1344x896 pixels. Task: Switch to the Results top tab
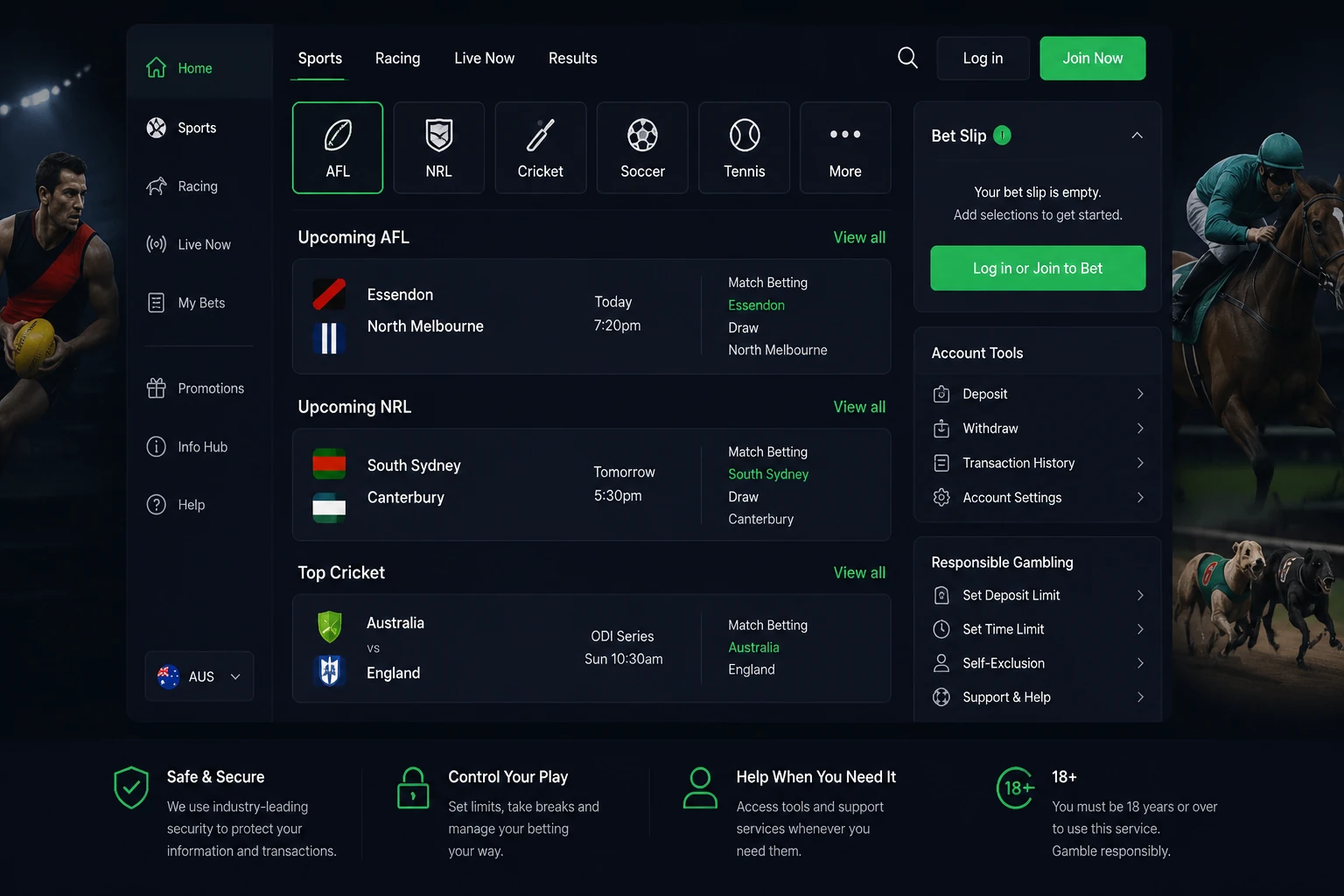[x=572, y=58]
